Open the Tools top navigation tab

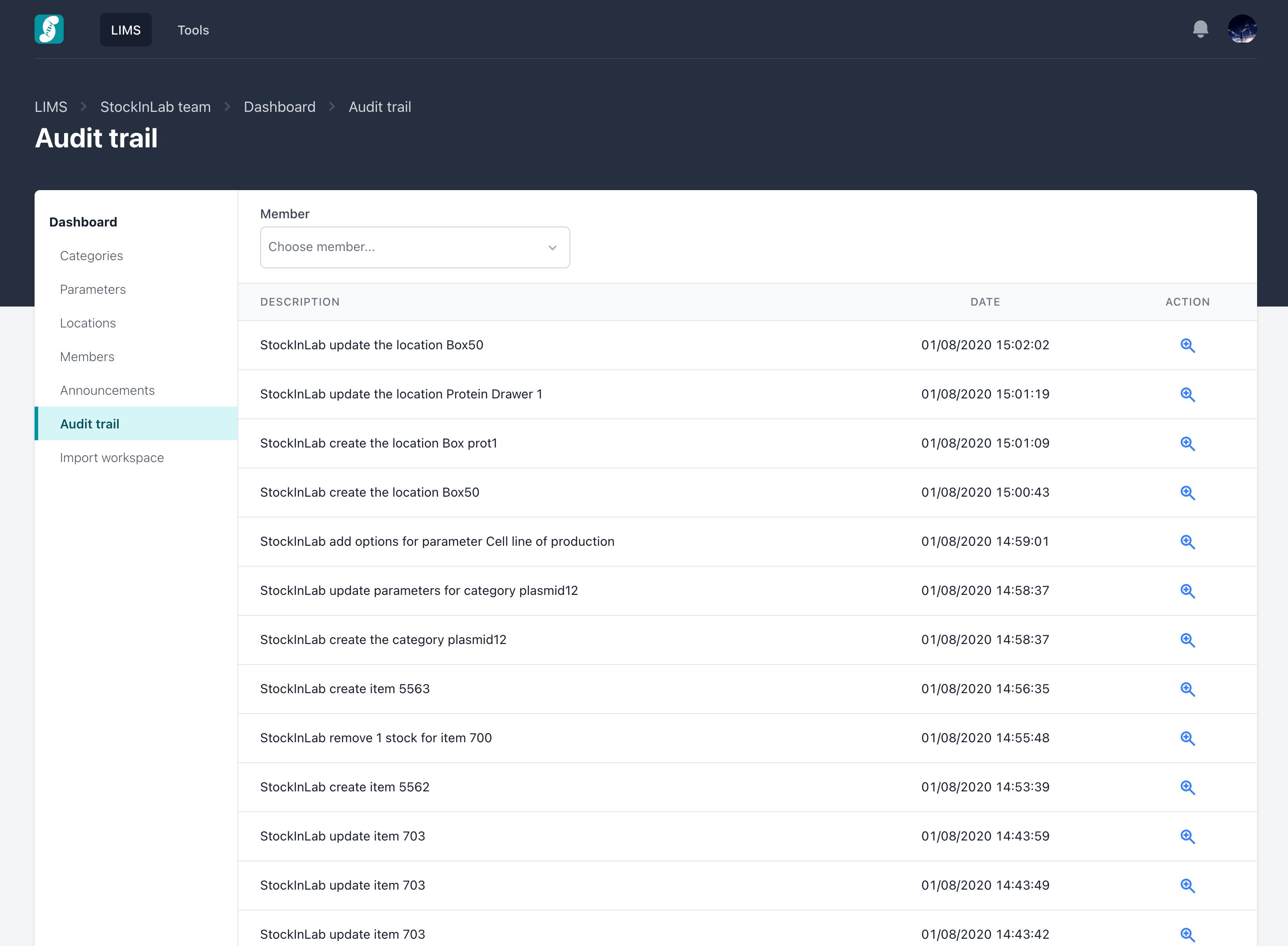point(193,30)
